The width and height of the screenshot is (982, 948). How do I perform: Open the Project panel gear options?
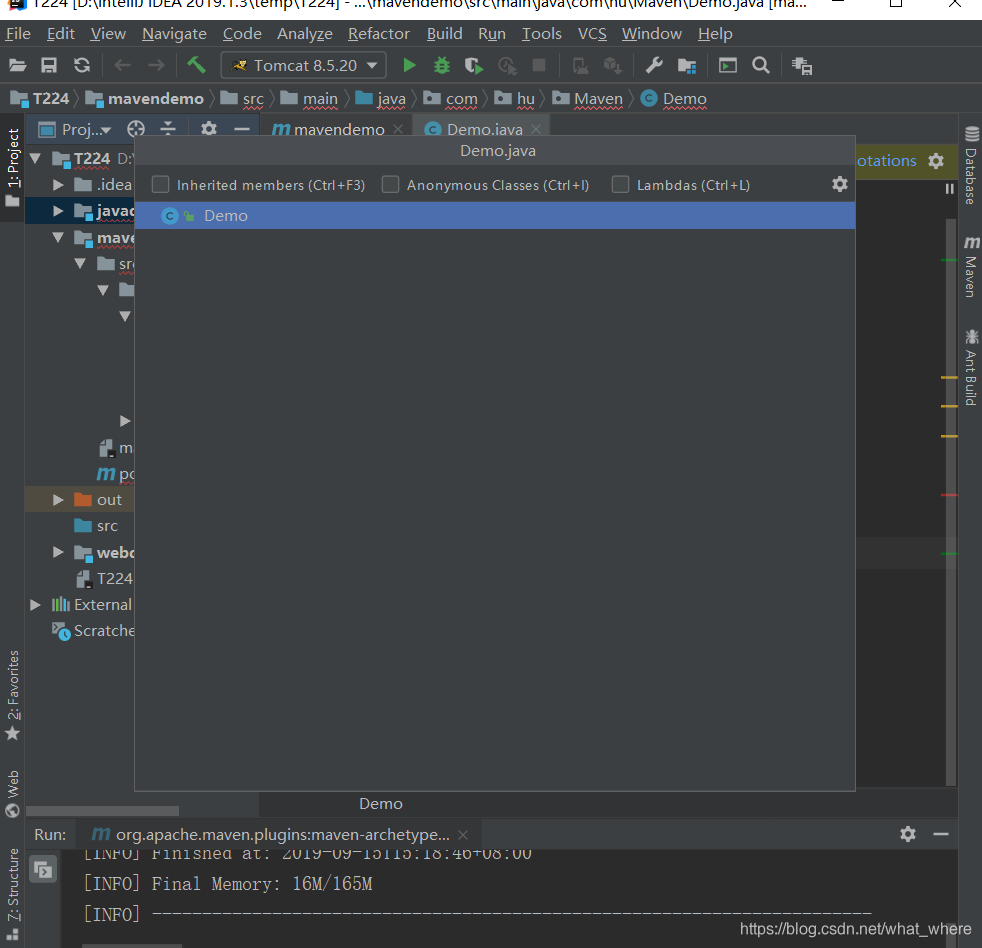tap(209, 129)
